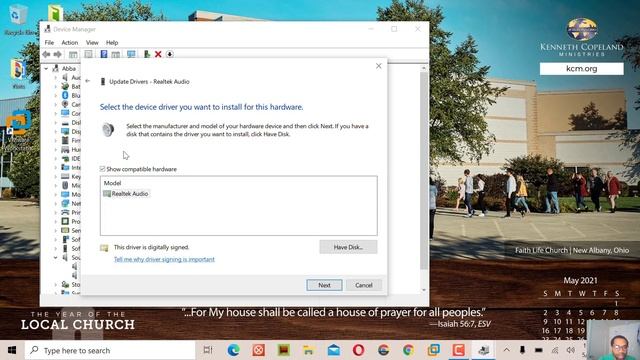The width and height of the screenshot is (640, 360).
Task: Click the volume speaker tray icon
Action: pos(571,350)
